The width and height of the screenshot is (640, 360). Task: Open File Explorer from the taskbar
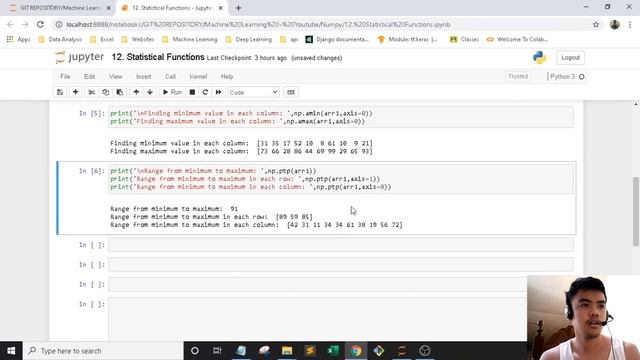point(287,351)
